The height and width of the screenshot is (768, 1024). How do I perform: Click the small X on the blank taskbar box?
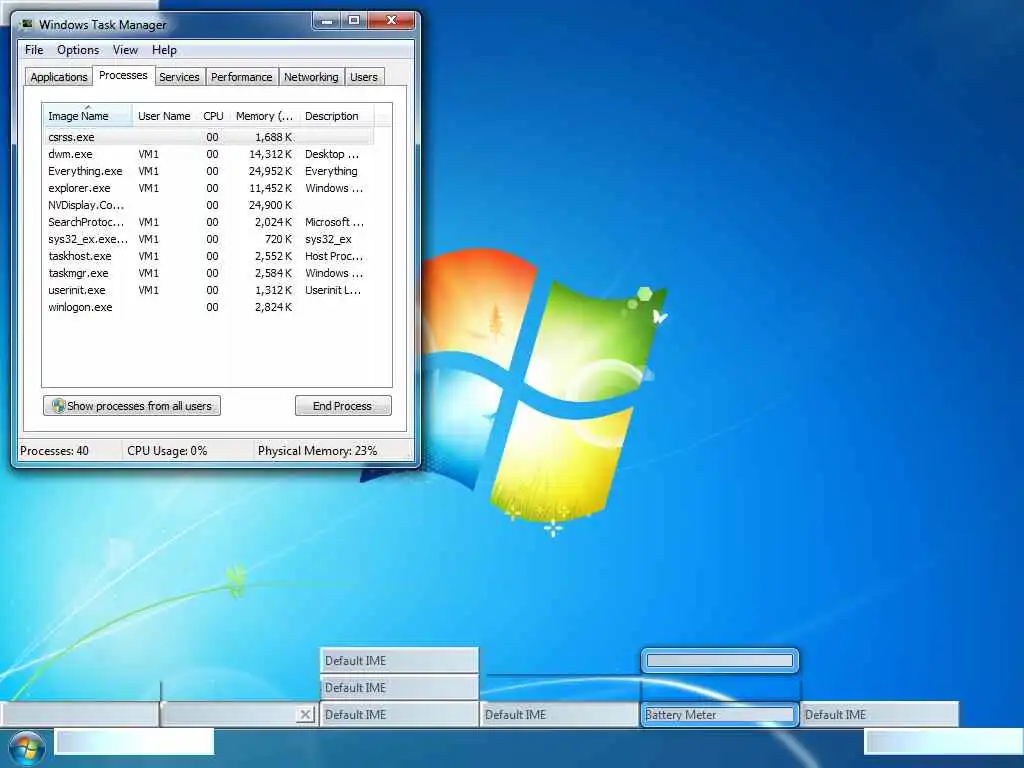pyautogui.click(x=305, y=714)
